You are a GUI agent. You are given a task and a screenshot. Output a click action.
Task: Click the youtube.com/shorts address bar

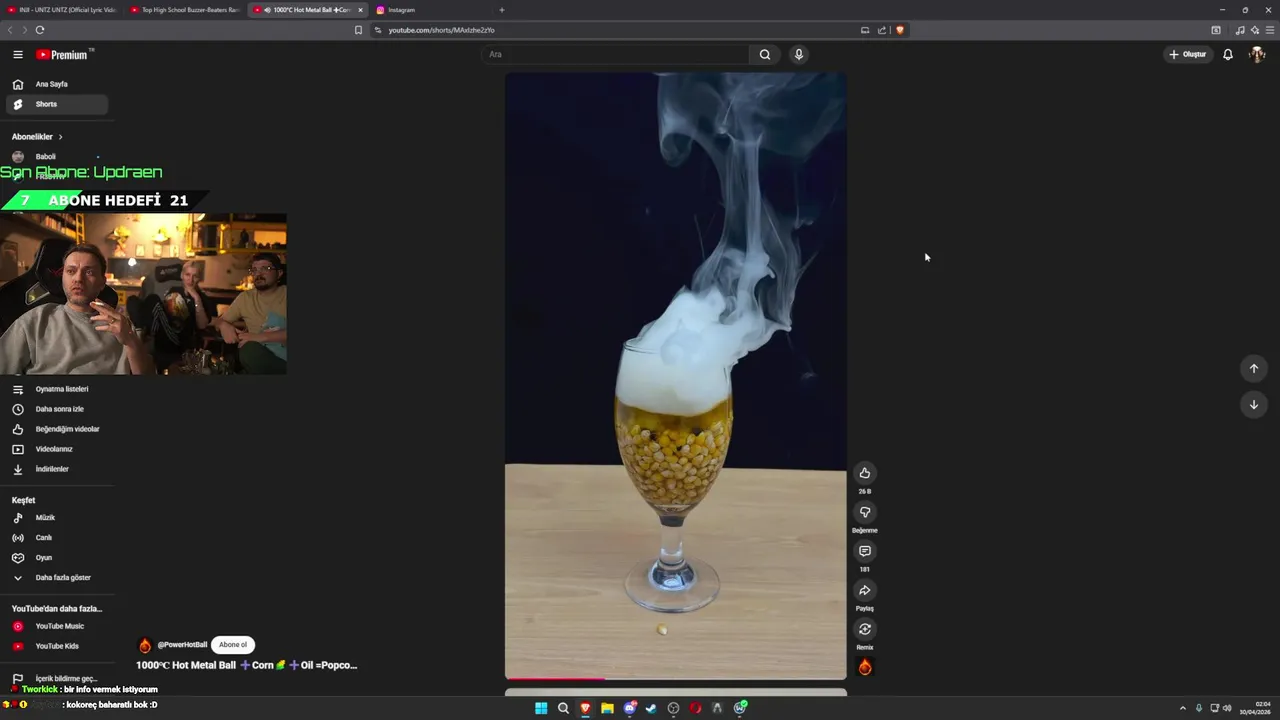(x=620, y=30)
